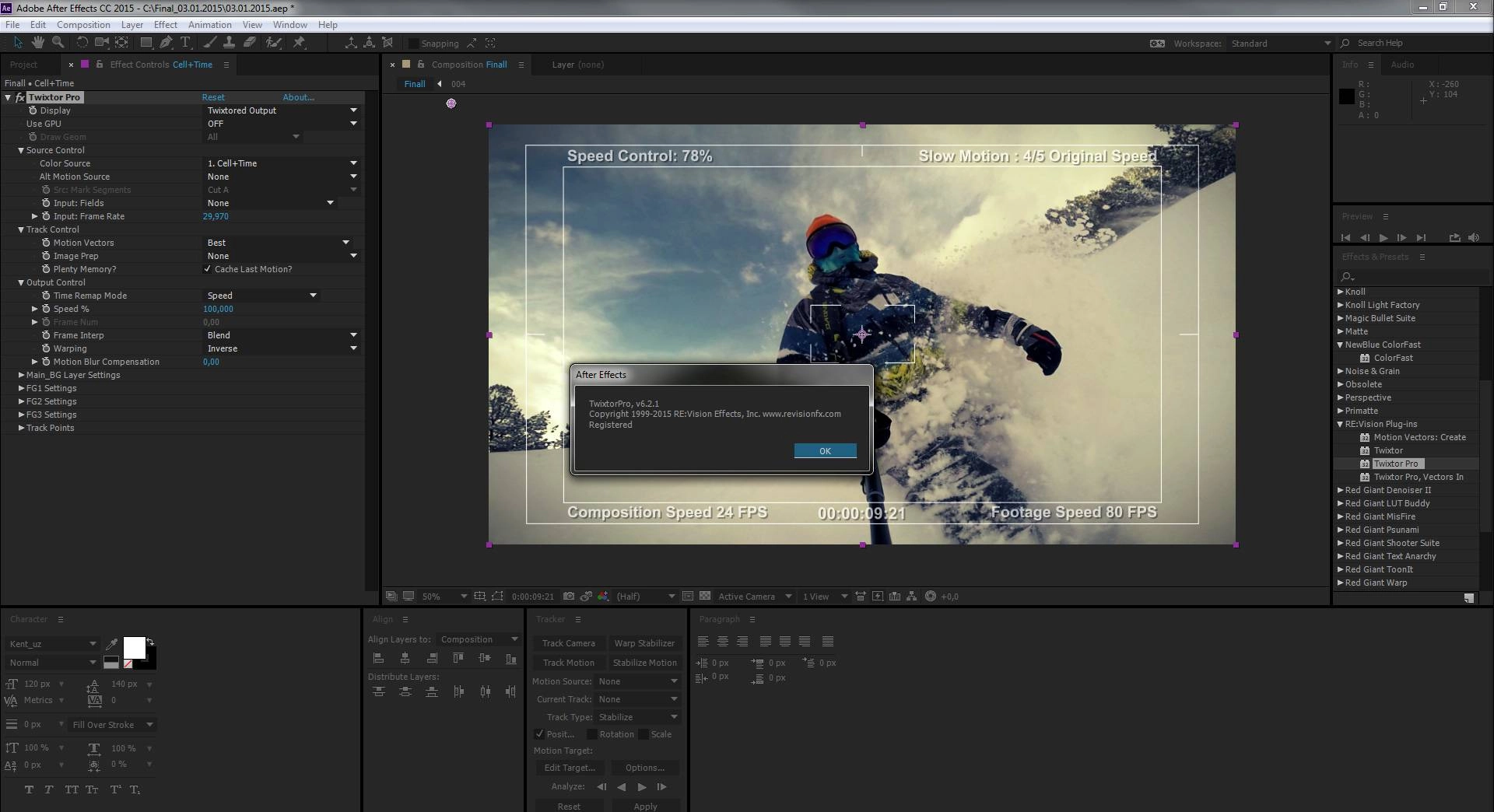Open the Time Remap Mode dropdown
The height and width of the screenshot is (812, 1494).
point(262,296)
